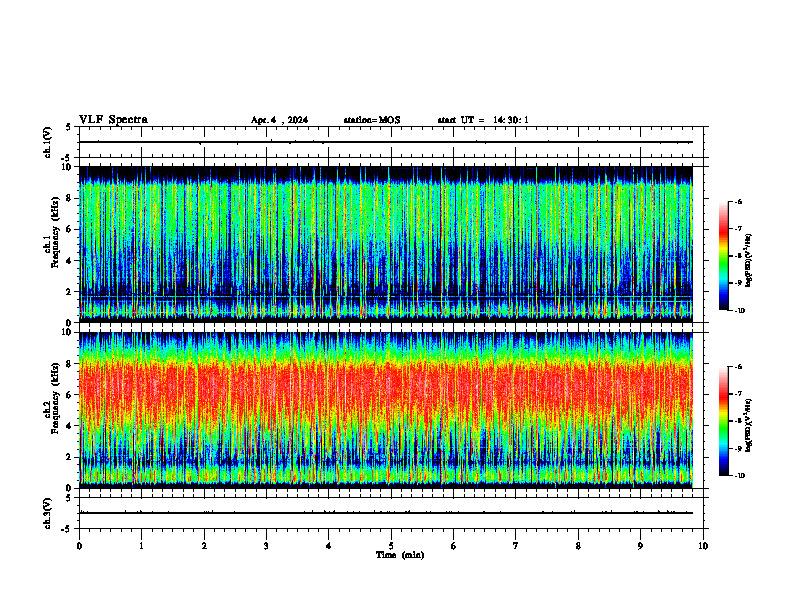The image size is (792, 612).
Task: Click inside the ch.1 spectrogram plot
Action: 386,244
